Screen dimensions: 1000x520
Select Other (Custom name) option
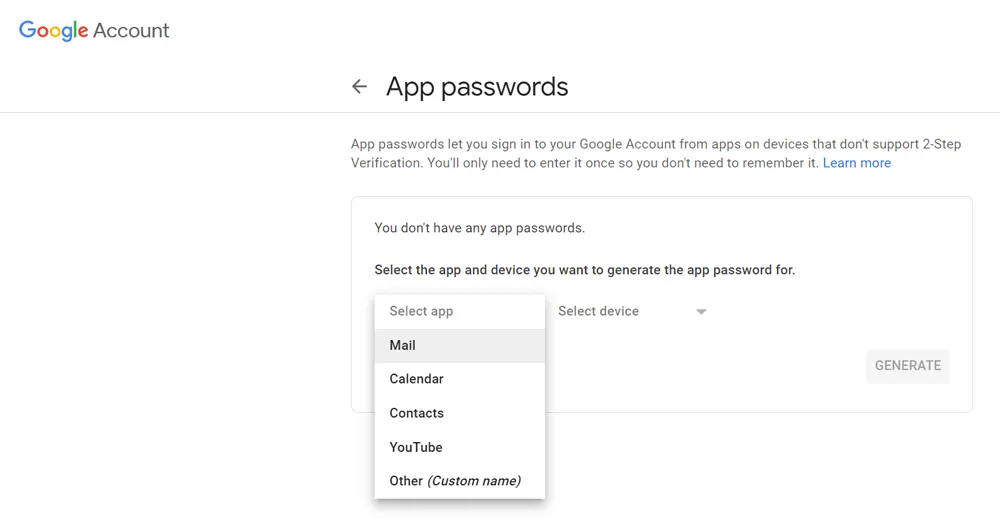(455, 481)
